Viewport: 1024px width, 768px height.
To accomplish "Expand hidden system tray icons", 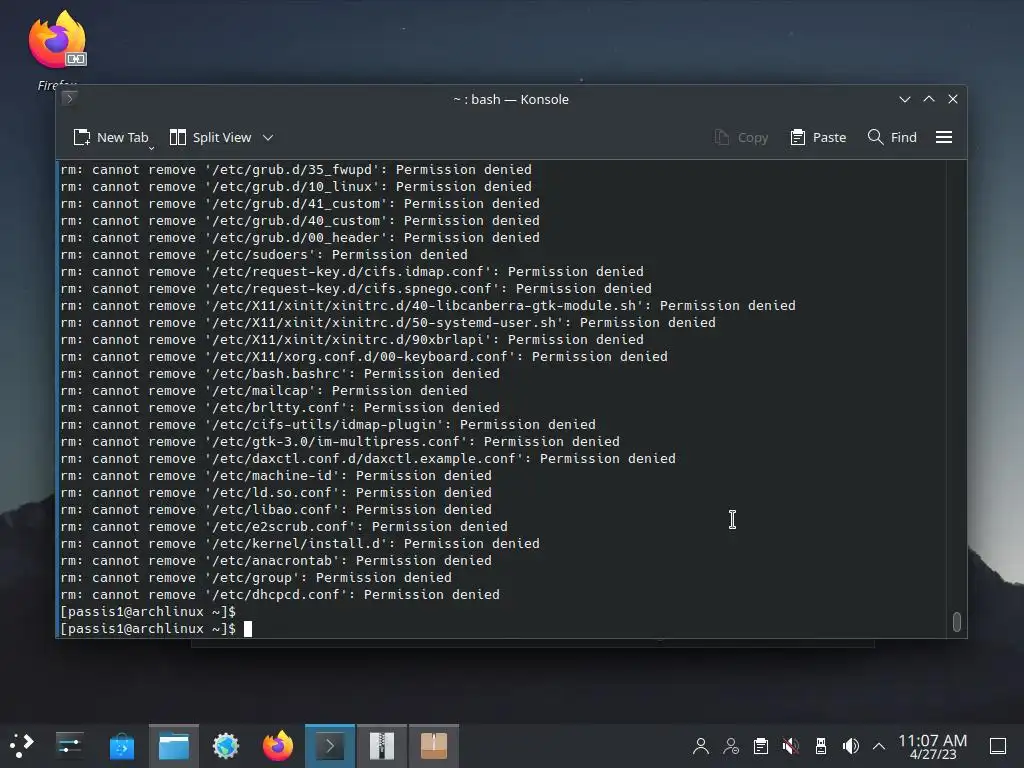I will tap(879, 746).
